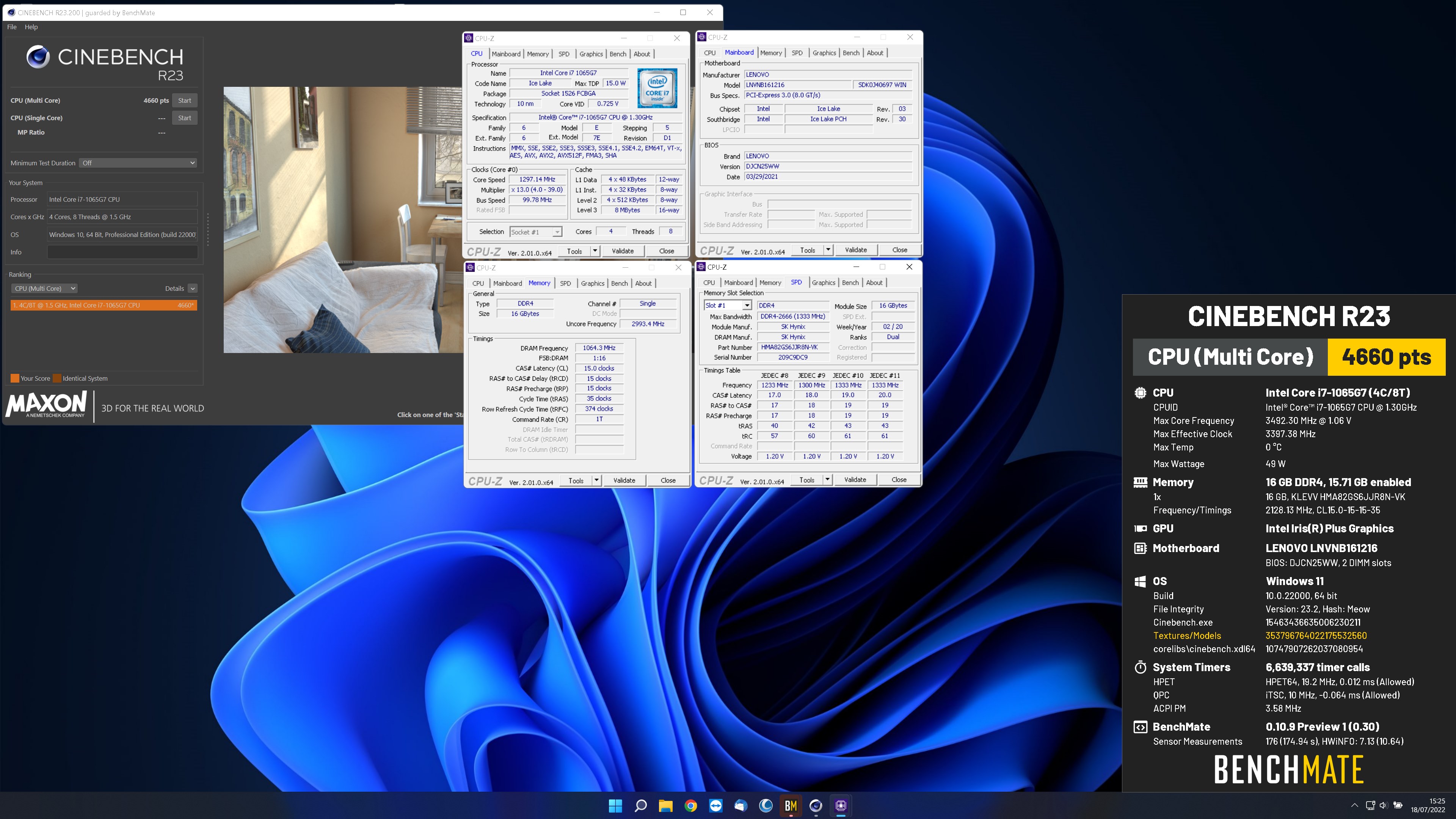The image size is (1456, 819).
Task: Start the CPU (Single Core) test
Action: pos(184,118)
